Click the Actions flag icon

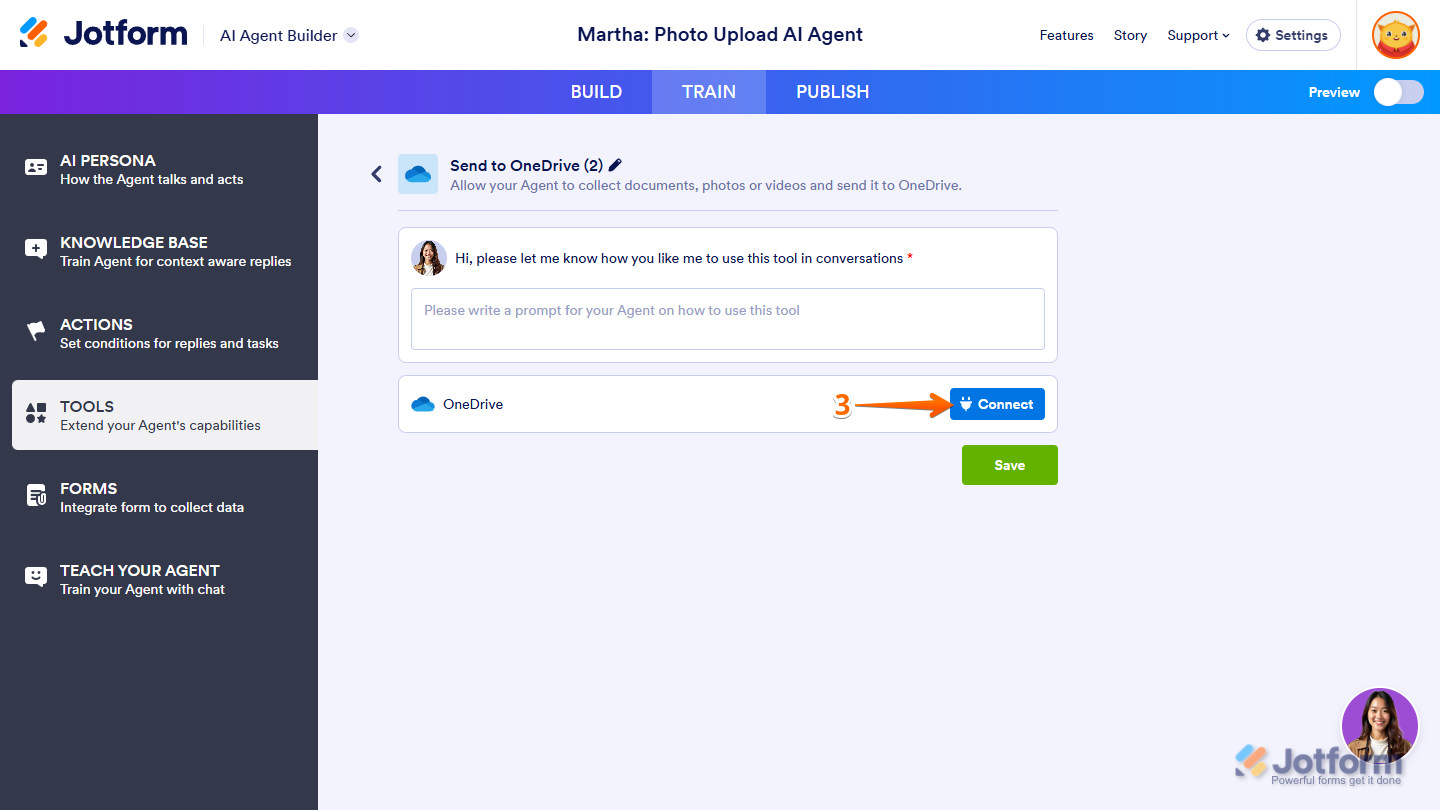coord(36,331)
